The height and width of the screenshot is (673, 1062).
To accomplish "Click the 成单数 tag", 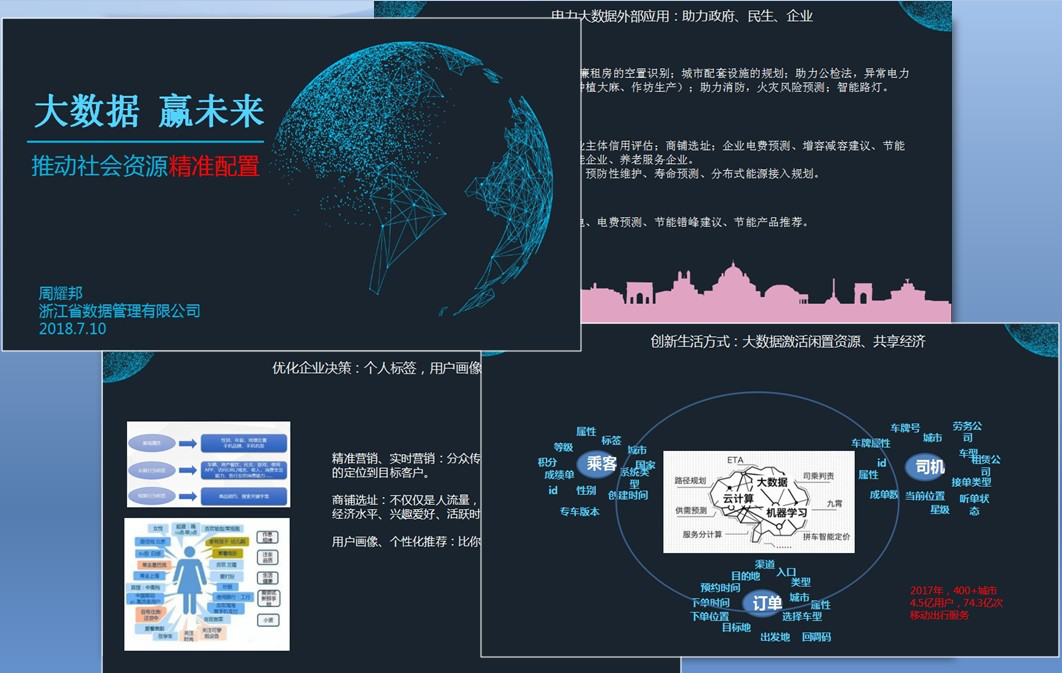I will click(883, 494).
